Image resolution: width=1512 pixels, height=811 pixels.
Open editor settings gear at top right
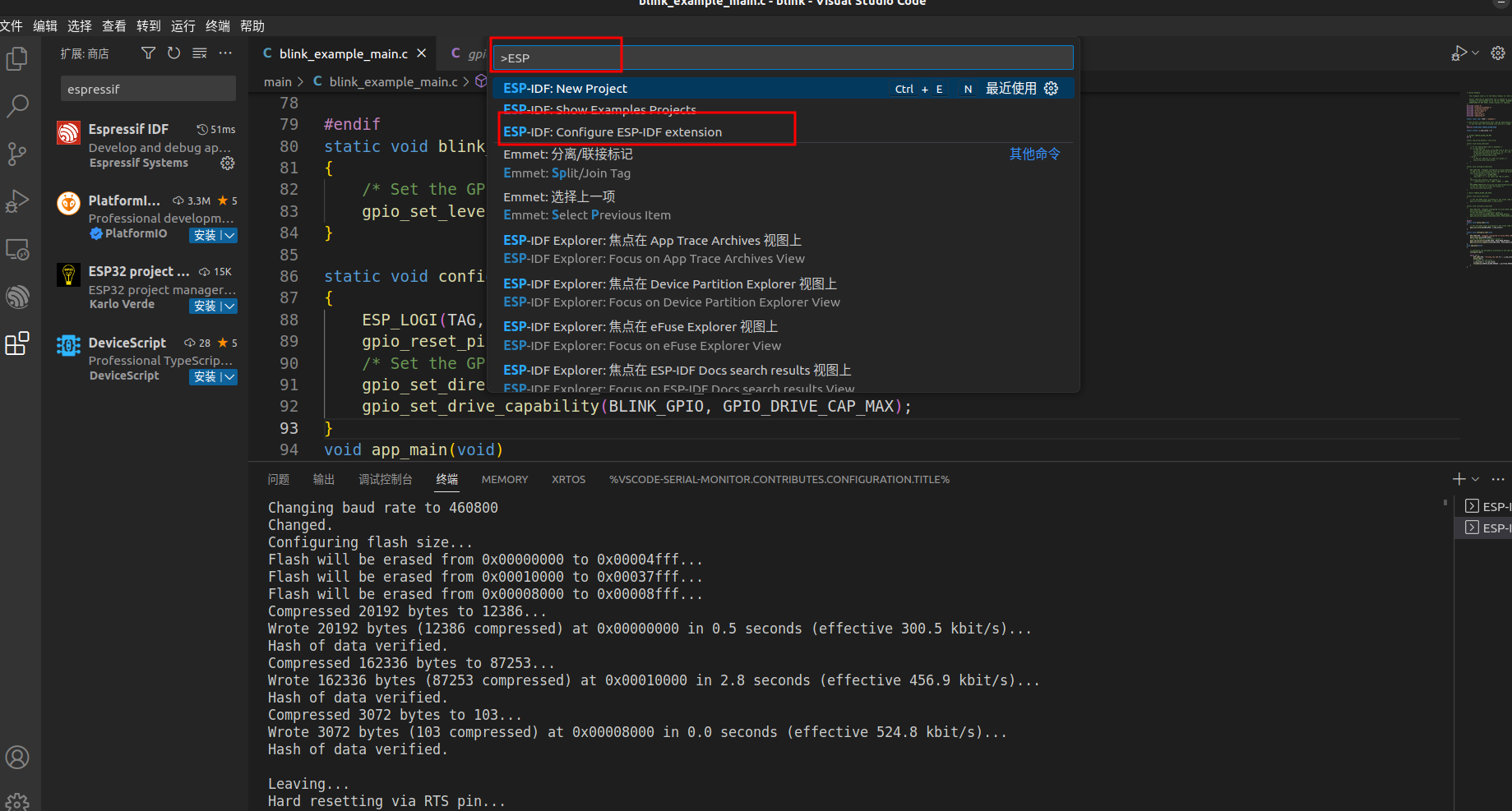tap(1498, 53)
